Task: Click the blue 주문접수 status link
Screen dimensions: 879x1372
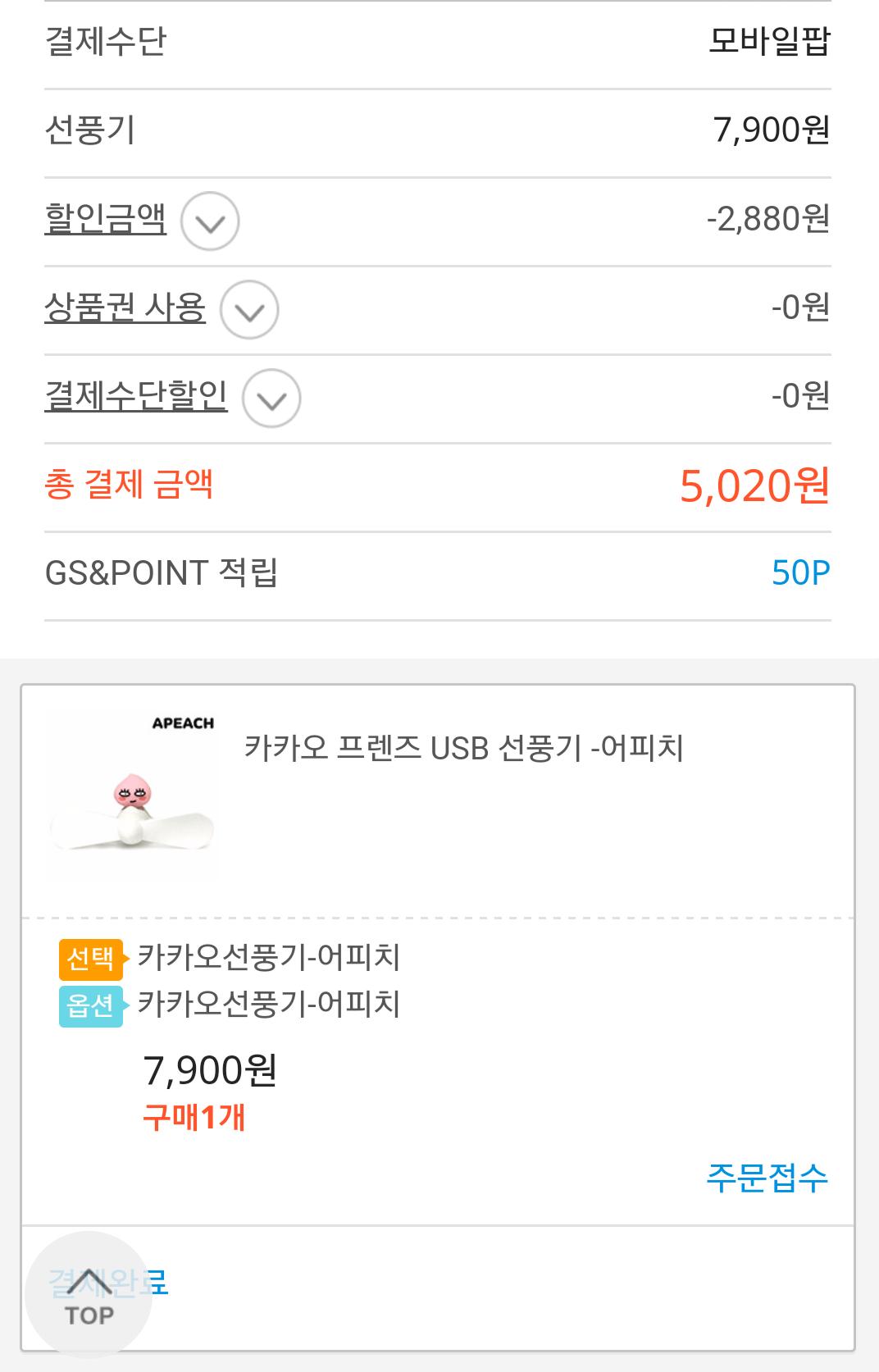Action: click(767, 1178)
